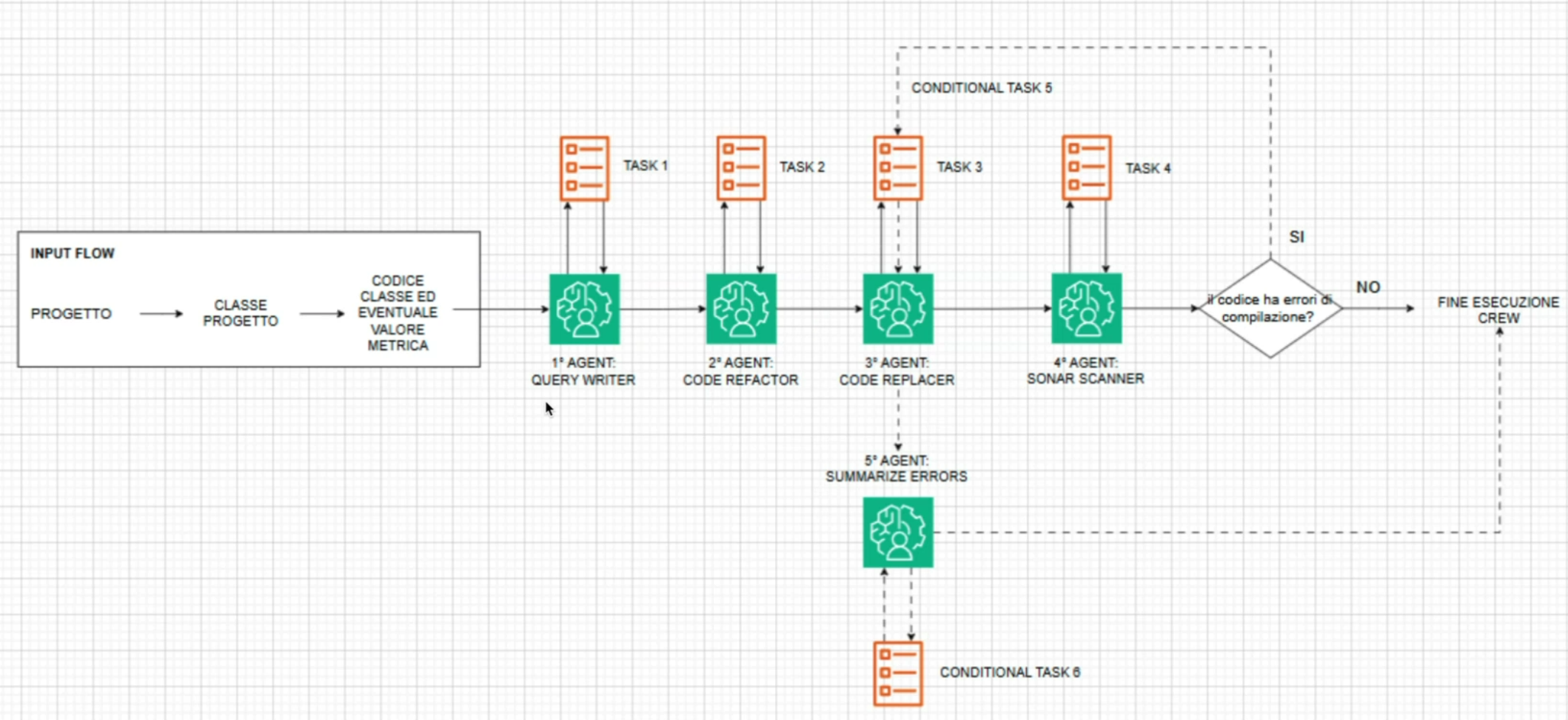Select the Task 2 checklist icon
The height and width of the screenshot is (720, 1568).
tap(741, 168)
